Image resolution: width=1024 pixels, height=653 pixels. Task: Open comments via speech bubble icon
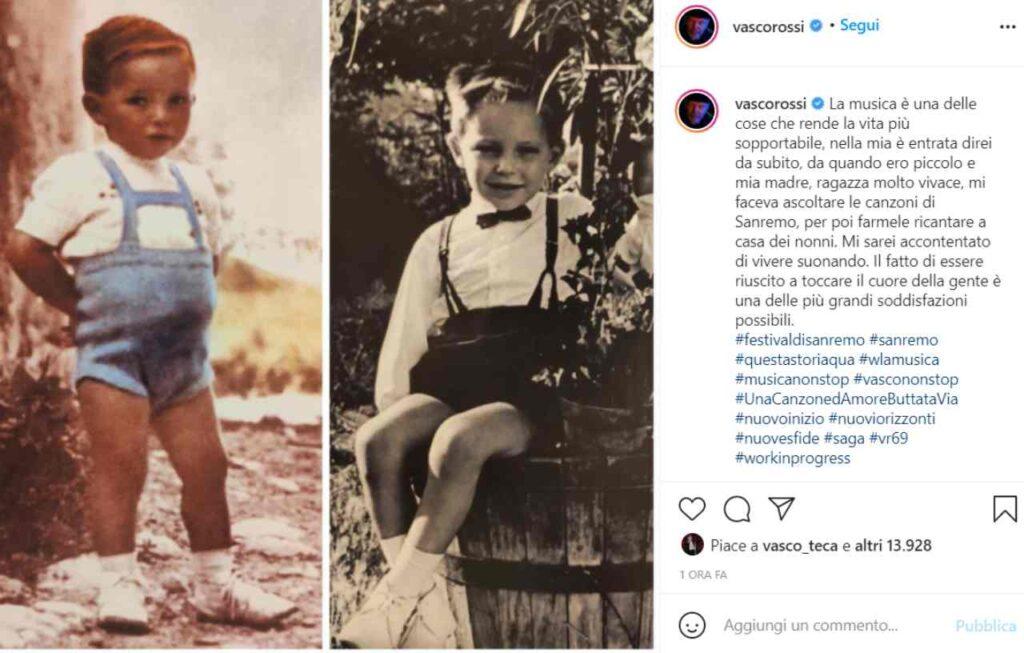click(x=737, y=509)
